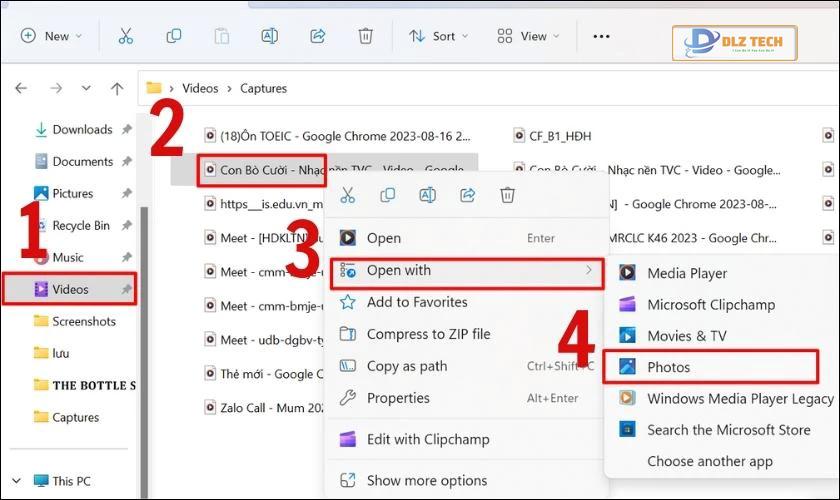
Task: Click the Rename icon in top toolbar
Action: click(269, 36)
